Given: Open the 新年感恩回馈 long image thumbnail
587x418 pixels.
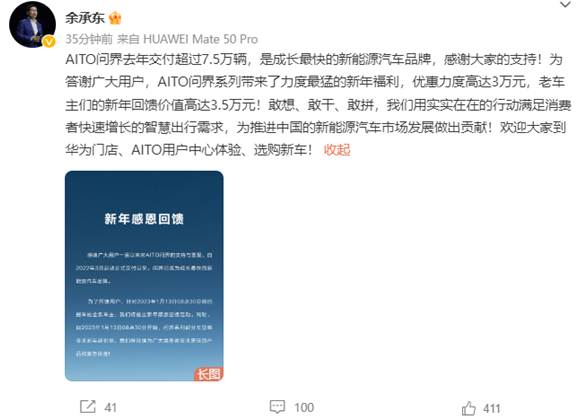Looking at the screenshot, I should coord(144,276).
